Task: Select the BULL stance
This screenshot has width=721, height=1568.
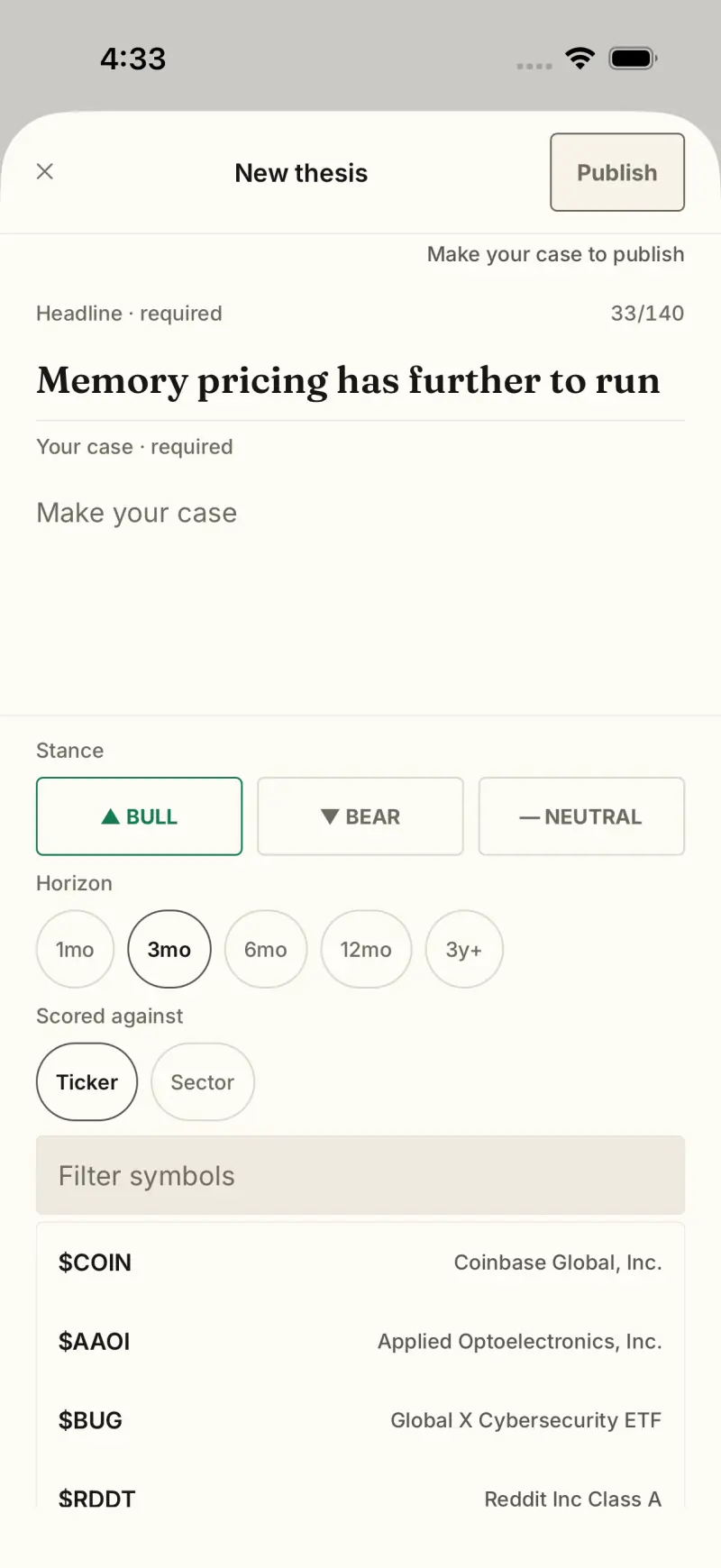Action: [140, 816]
